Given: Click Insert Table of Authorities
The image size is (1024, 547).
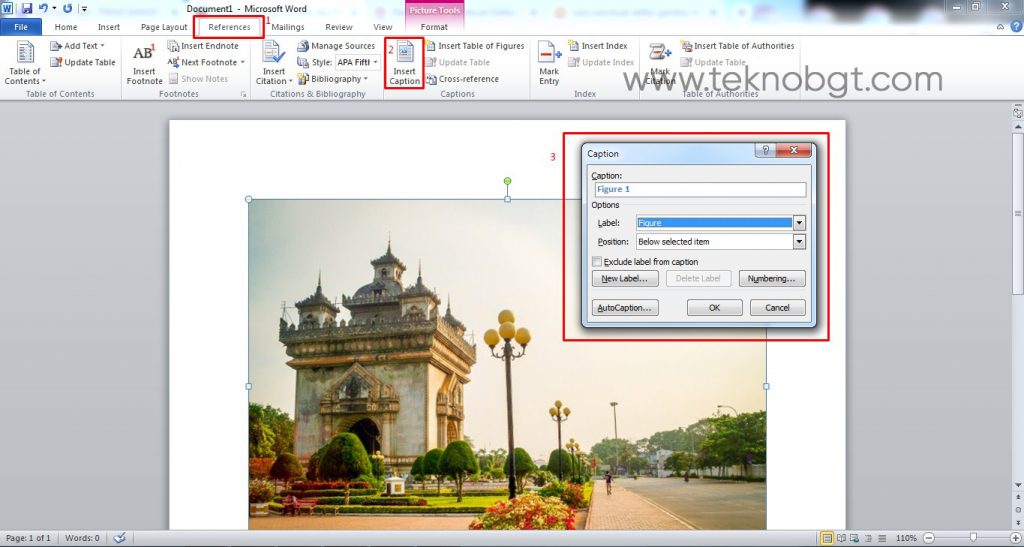Looking at the screenshot, I should 737,46.
